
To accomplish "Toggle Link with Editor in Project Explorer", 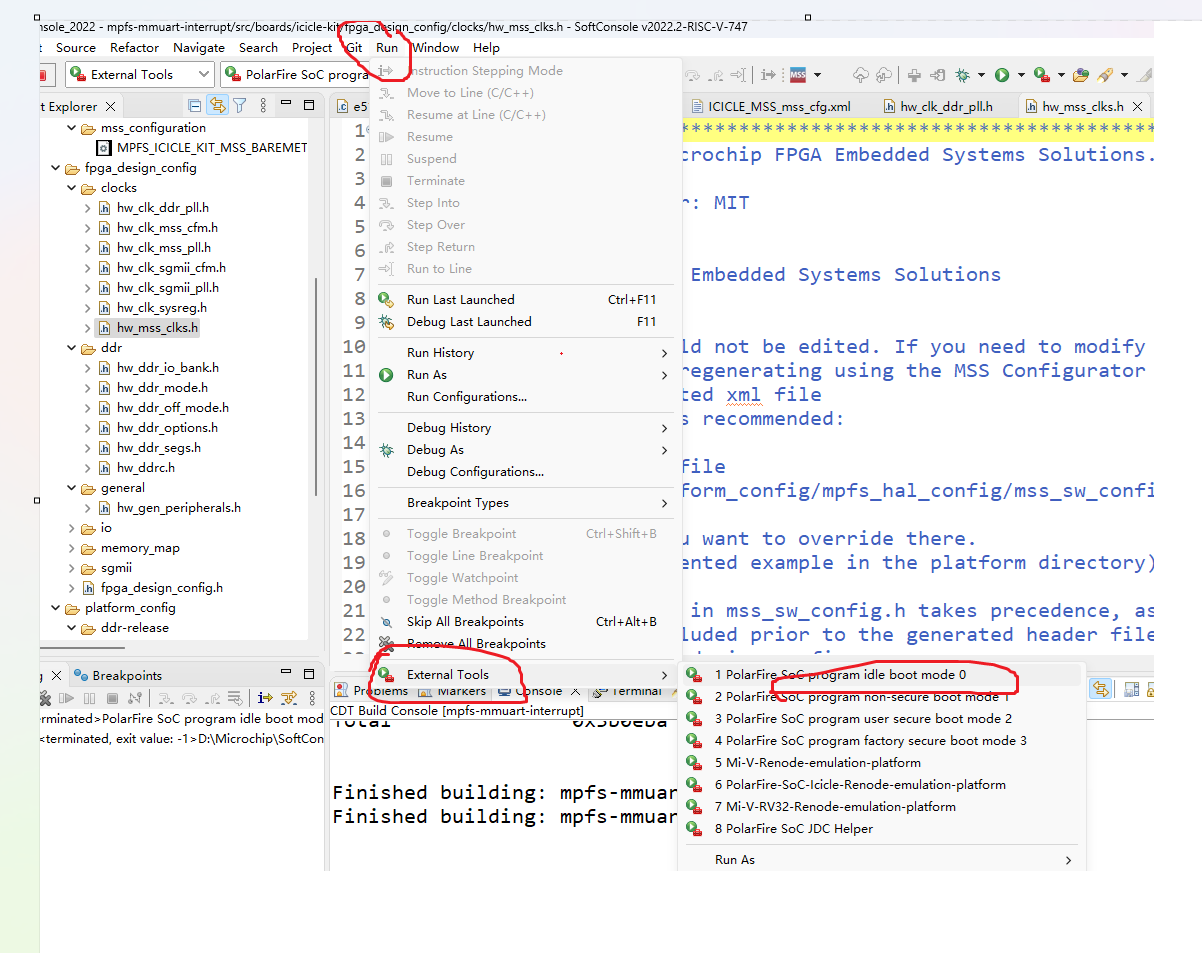I will 217,106.
